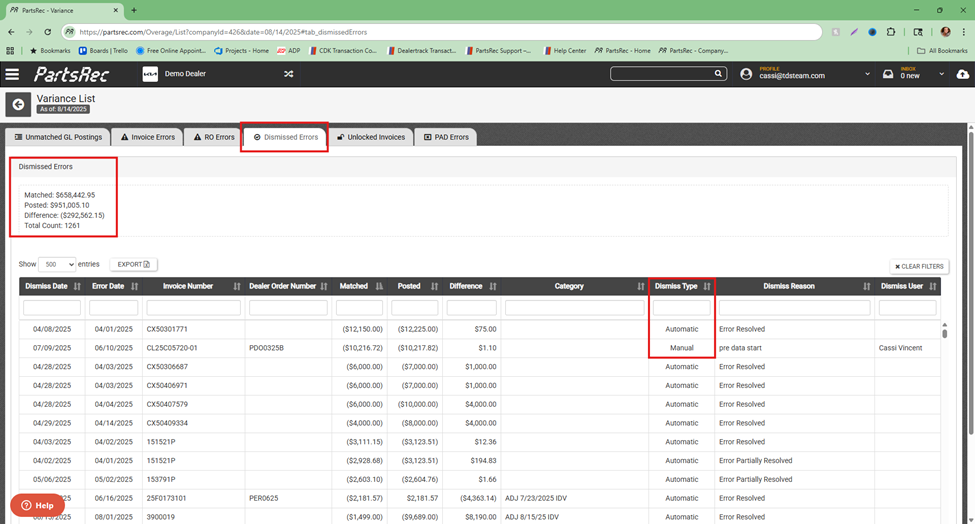
Task: Sort by Posted column arrows
Action: pyautogui.click(x=435, y=287)
